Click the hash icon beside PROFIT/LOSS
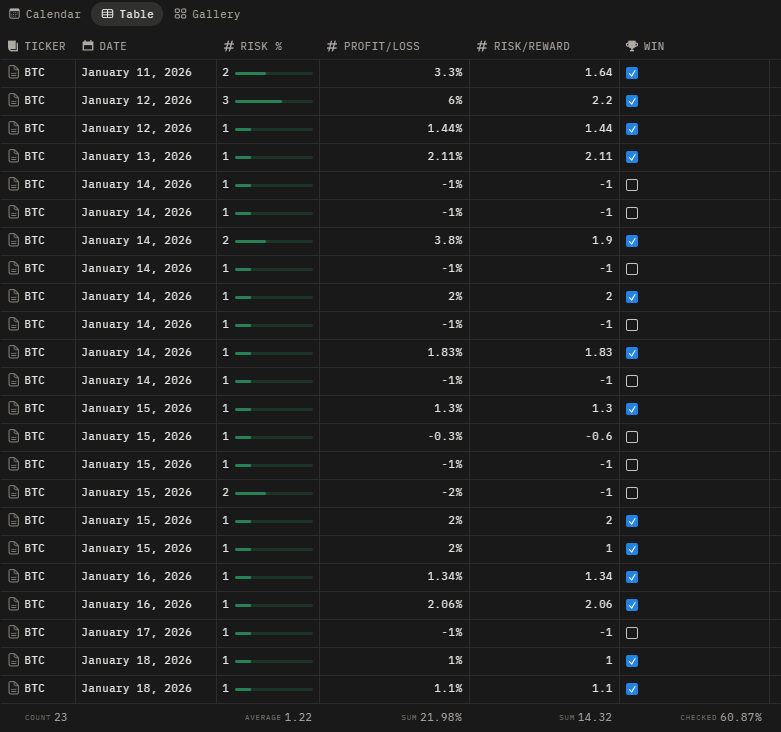781x732 pixels. (x=332, y=46)
